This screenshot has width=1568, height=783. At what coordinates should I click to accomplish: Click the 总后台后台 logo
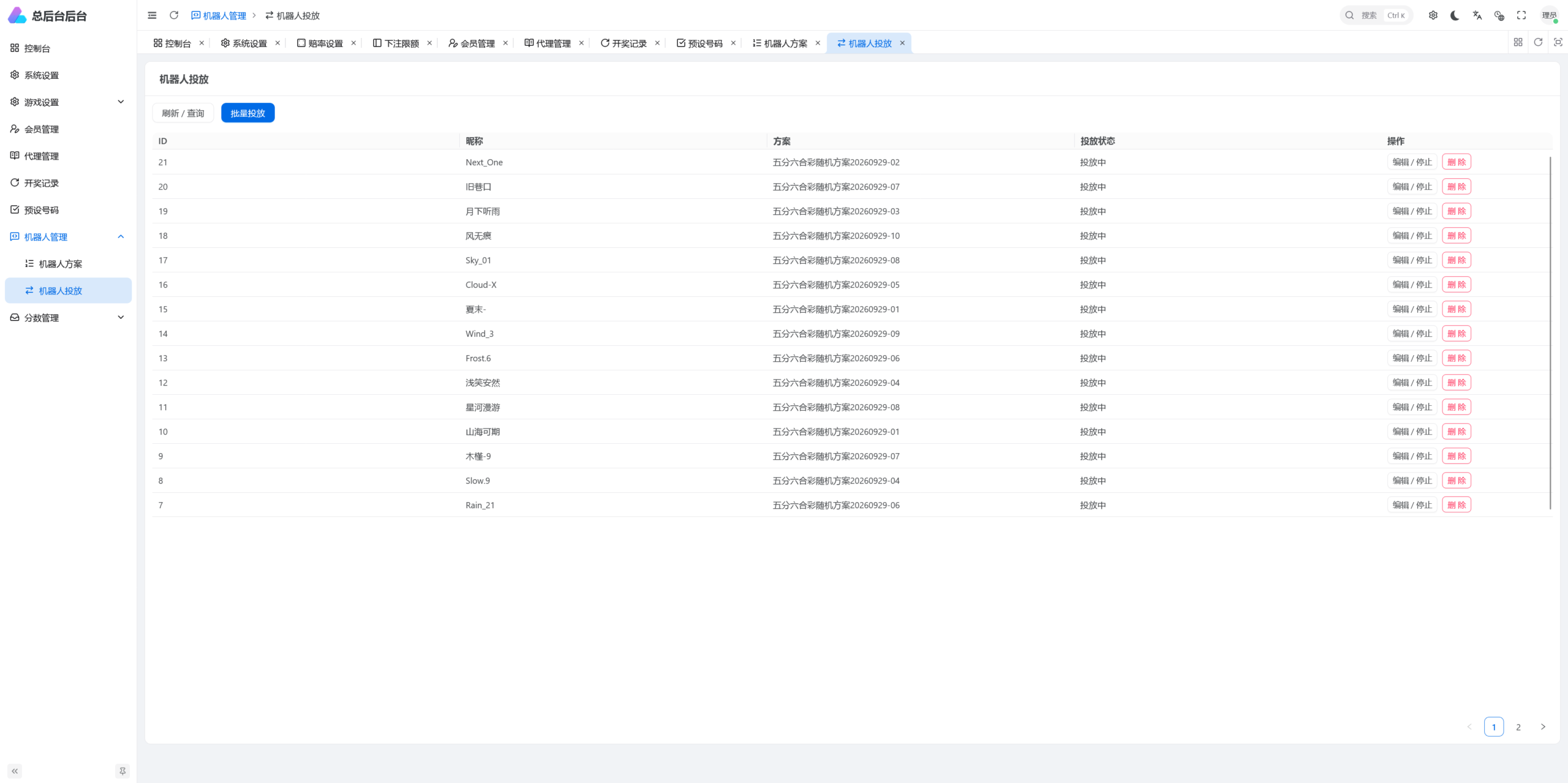(48, 16)
